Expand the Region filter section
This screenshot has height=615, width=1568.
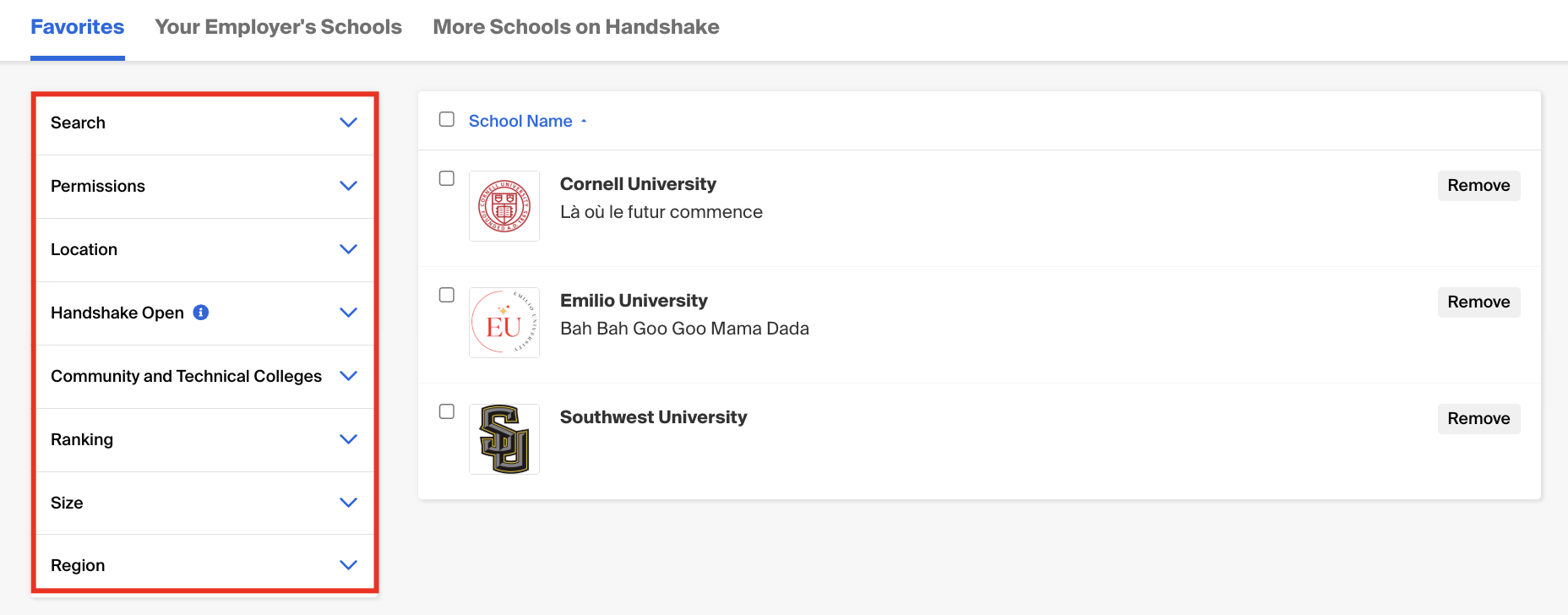204,565
